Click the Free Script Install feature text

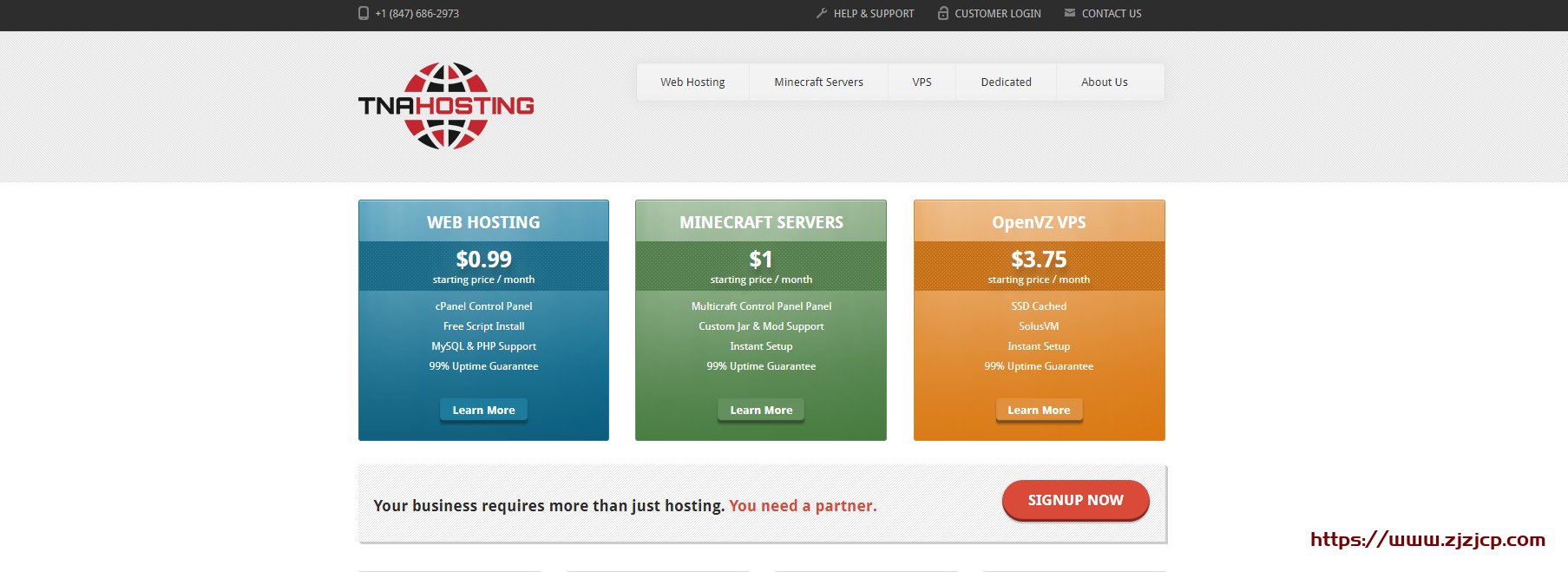click(483, 326)
